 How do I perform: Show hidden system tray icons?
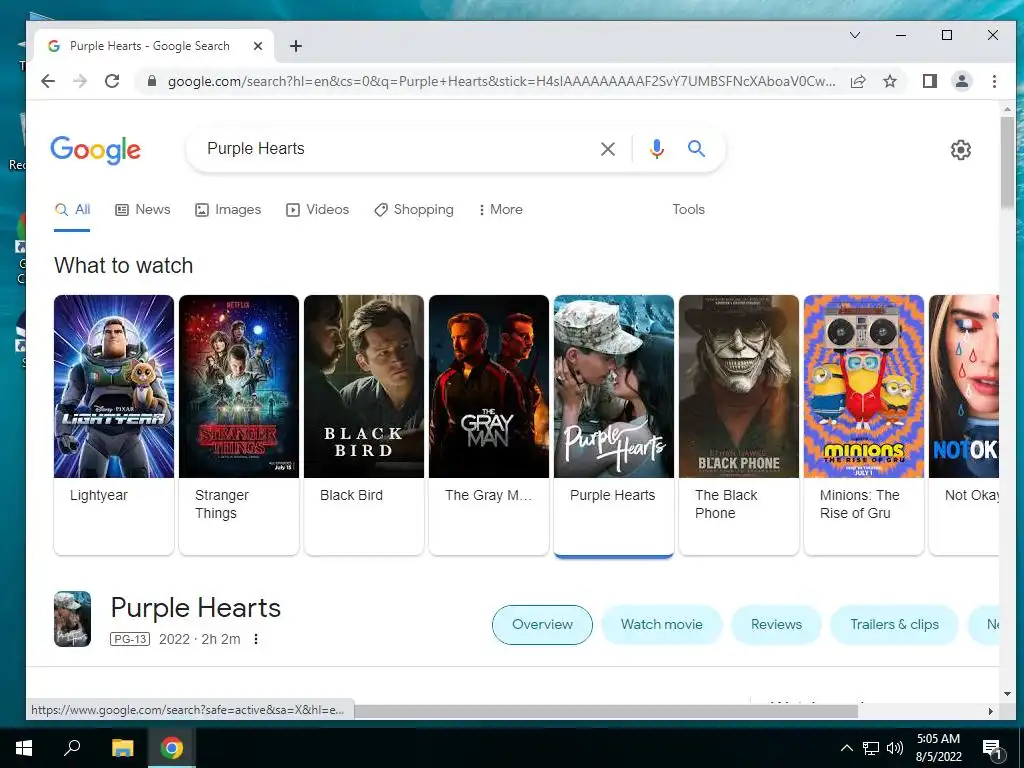[x=846, y=748]
